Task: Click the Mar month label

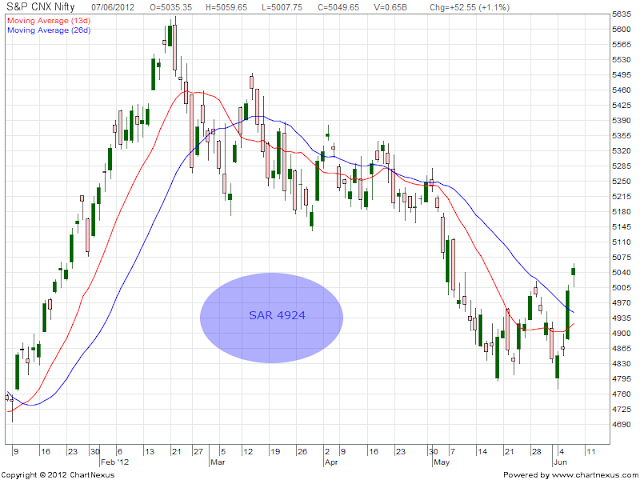Action: [218, 462]
